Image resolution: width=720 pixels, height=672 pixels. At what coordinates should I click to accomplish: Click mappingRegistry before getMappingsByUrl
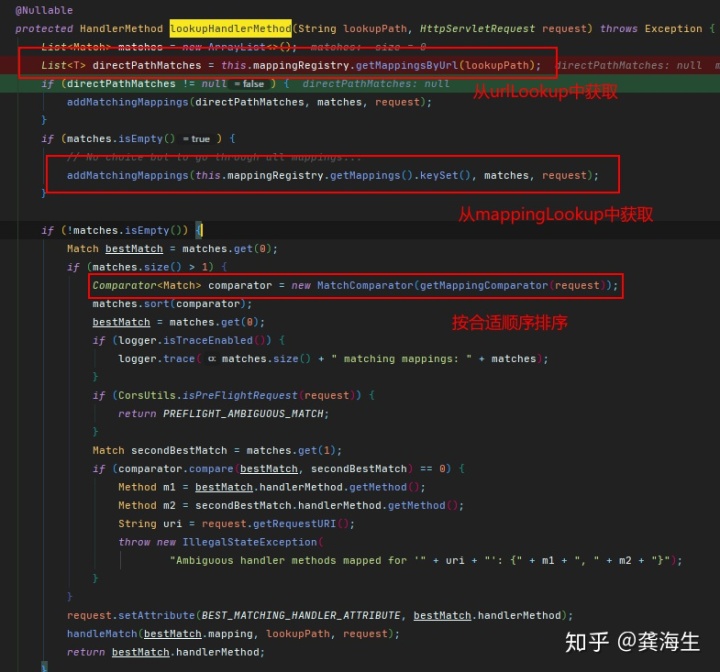pyautogui.click(x=301, y=65)
